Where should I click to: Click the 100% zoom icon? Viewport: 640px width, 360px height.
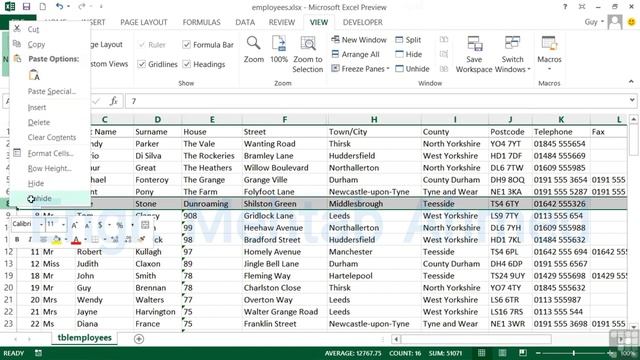click(x=279, y=43)
